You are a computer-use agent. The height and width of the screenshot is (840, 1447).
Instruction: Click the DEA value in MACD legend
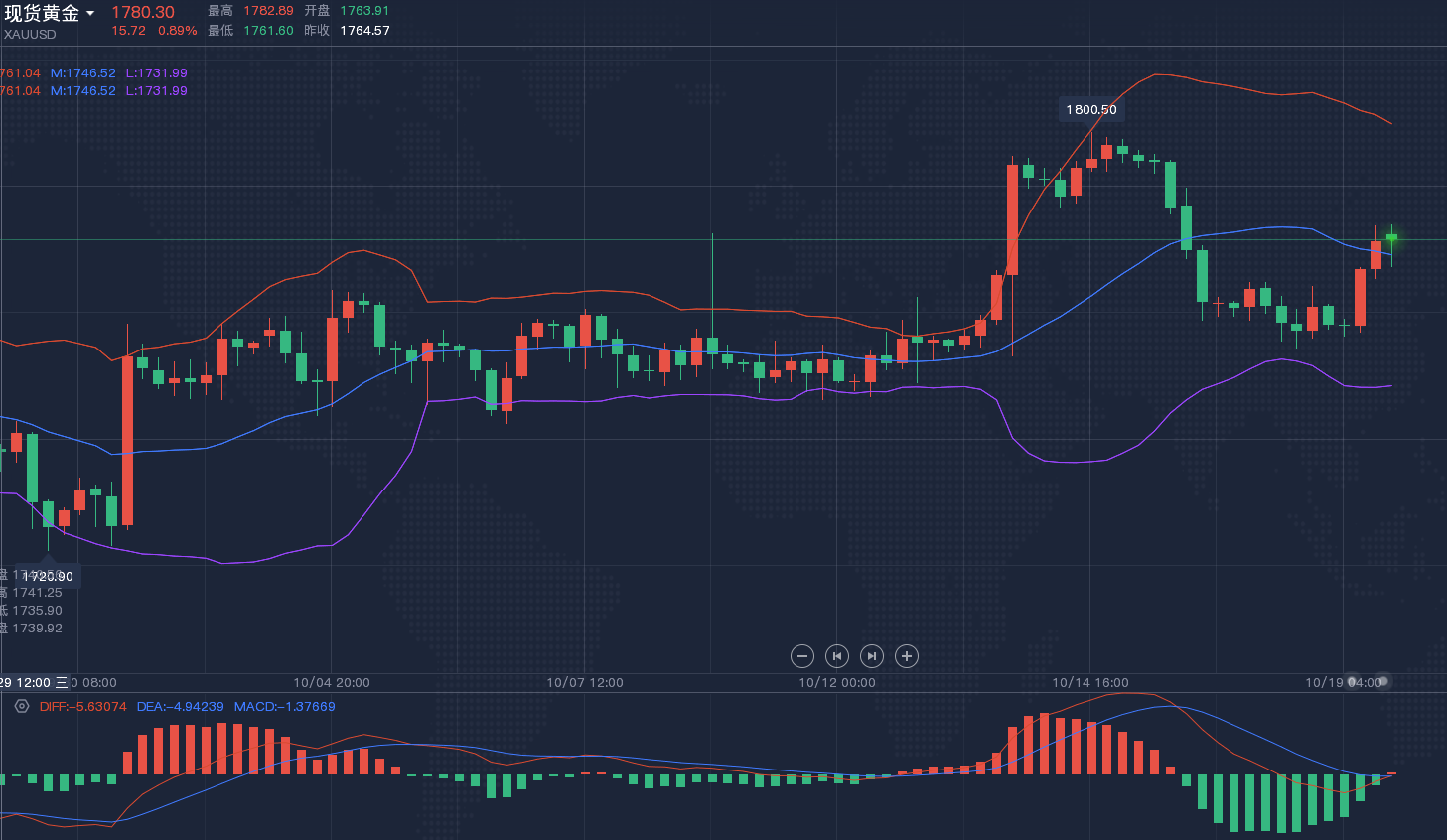[x=181, y=707]
